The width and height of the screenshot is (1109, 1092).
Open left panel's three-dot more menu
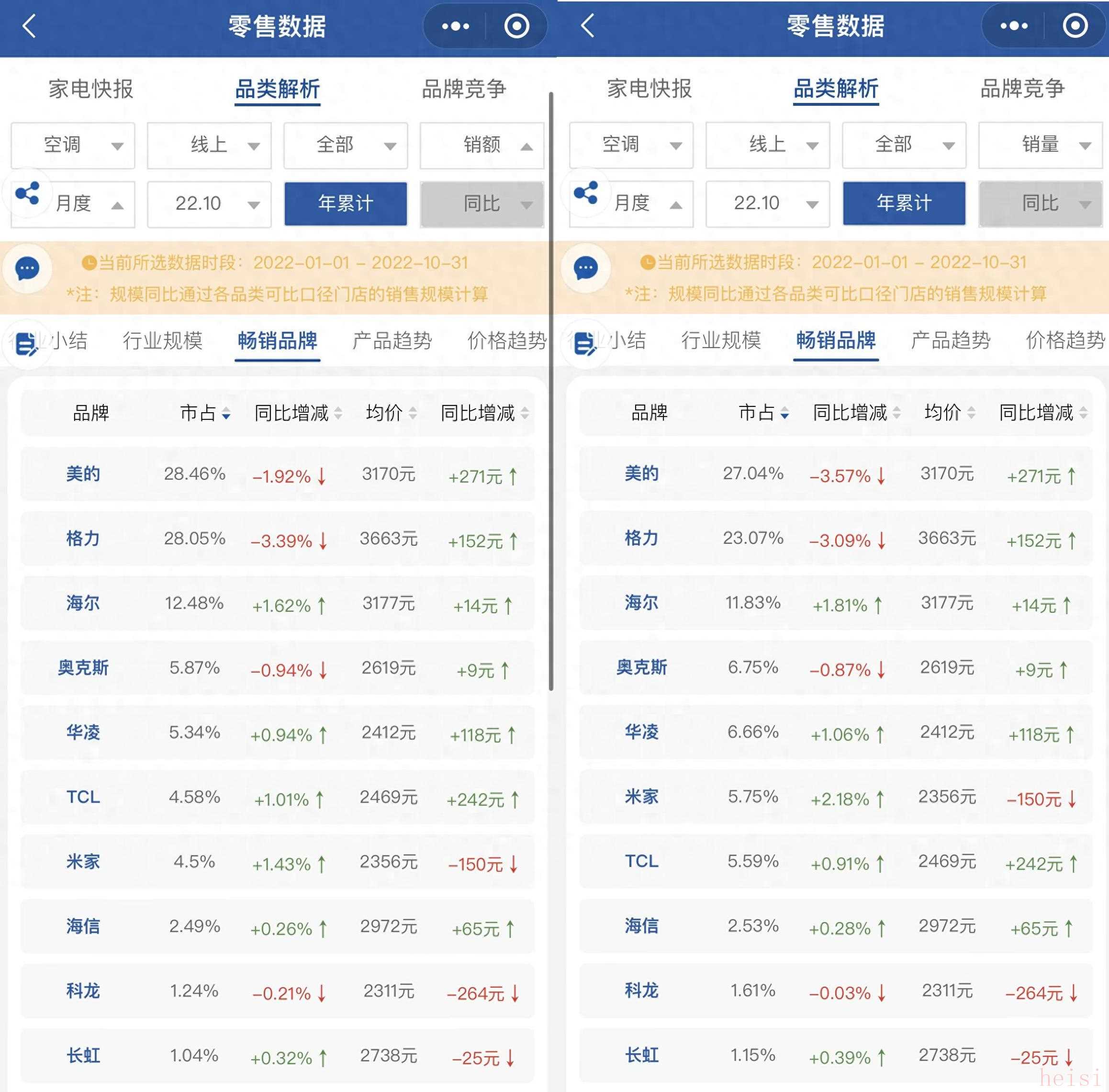(x=455, y=26)
